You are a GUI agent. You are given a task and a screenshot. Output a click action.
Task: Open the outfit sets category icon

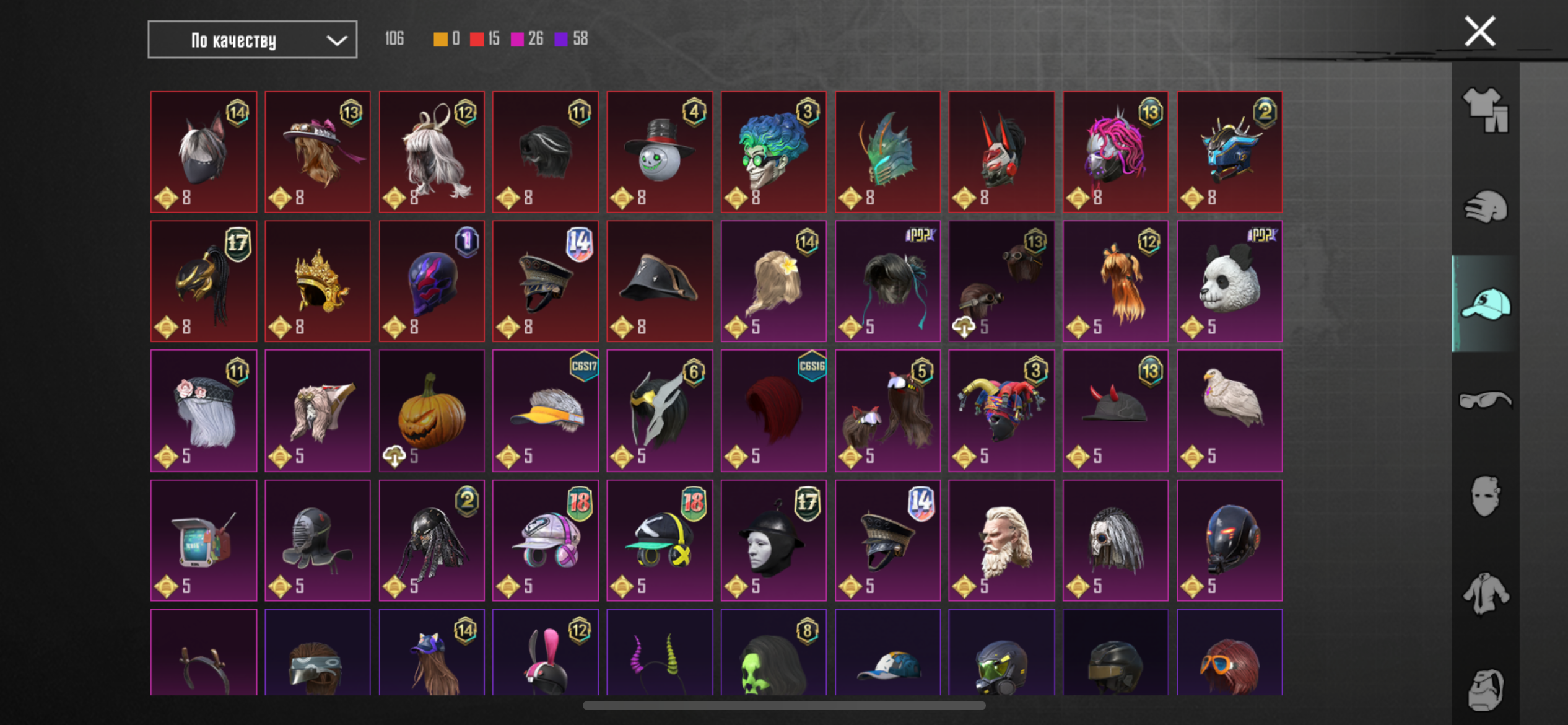[1485, 110]
